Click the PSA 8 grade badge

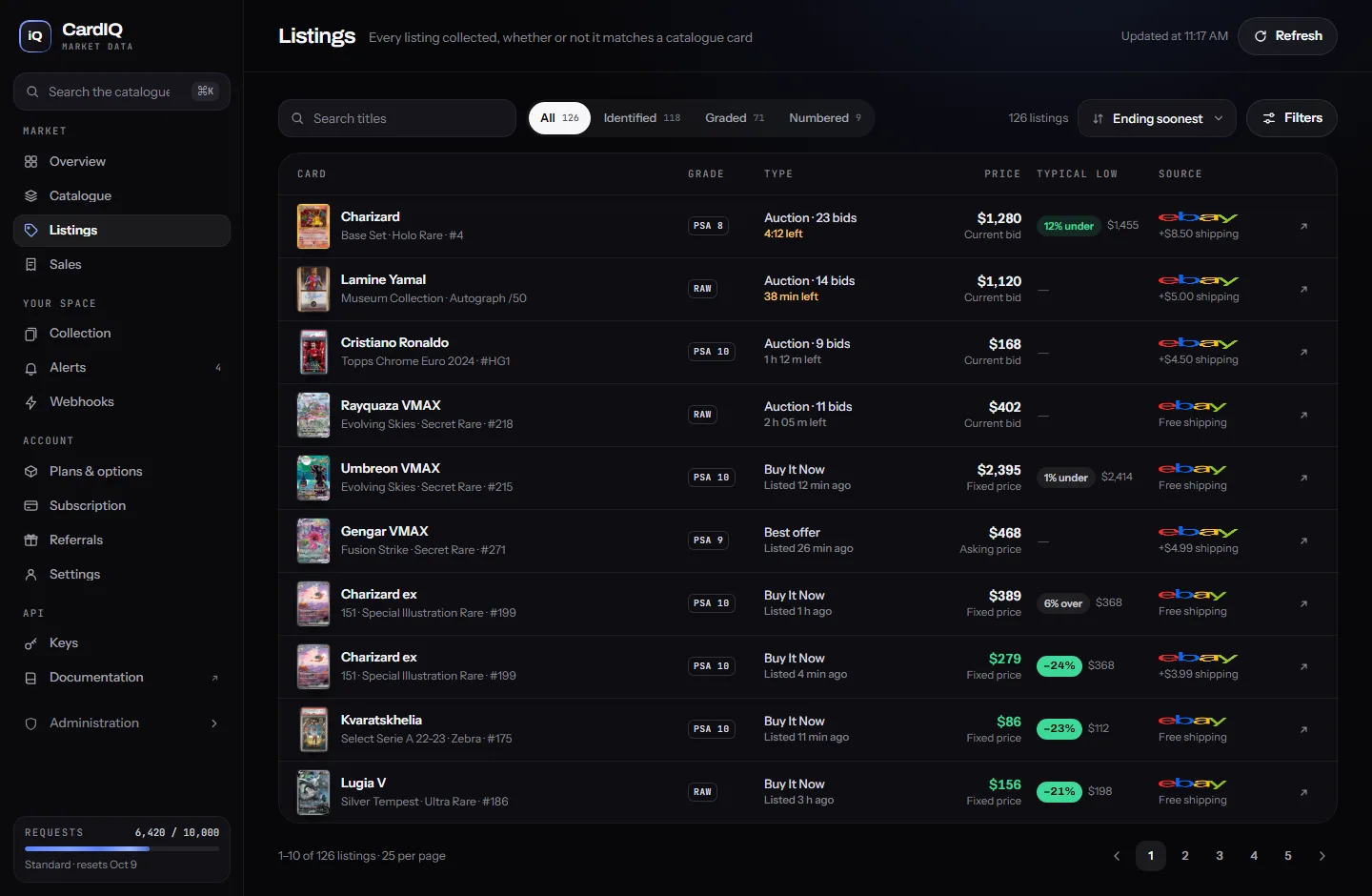tap(708, 226)
